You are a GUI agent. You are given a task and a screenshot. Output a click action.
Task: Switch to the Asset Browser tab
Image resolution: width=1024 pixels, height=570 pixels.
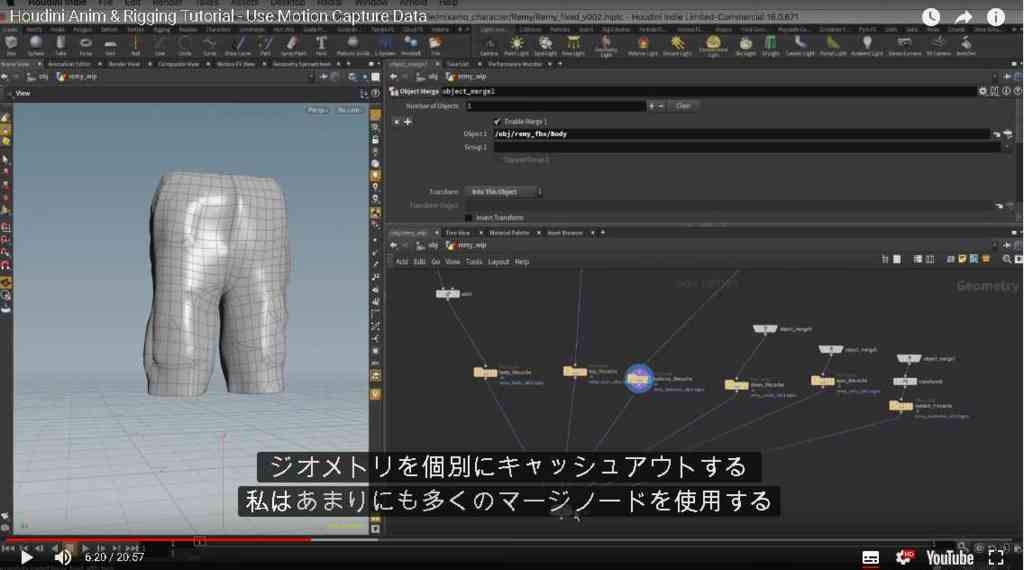(x=565, y=232)
